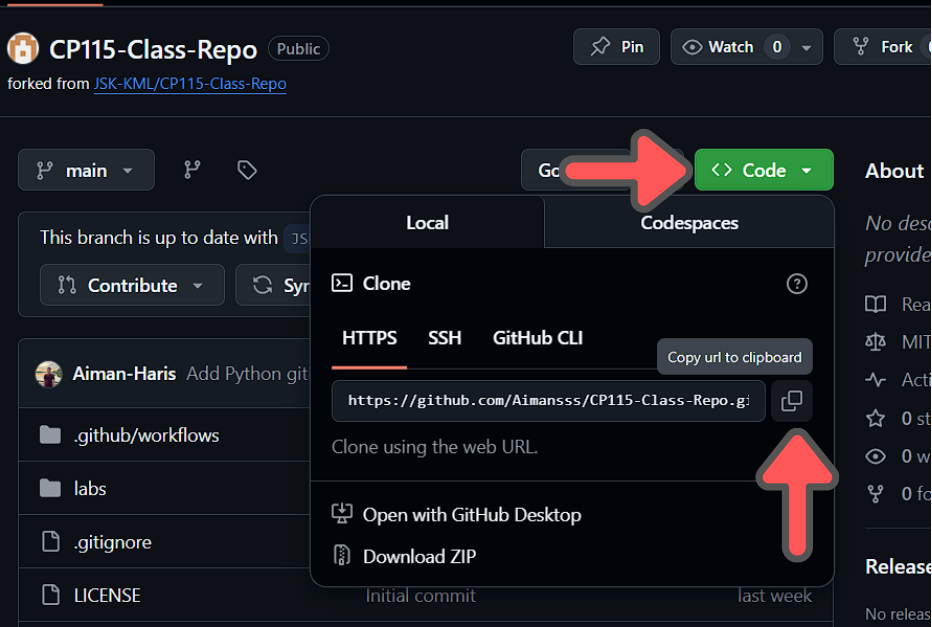
Task: Click Open with GitHub Desktop
Action: [x=472, y=515]
